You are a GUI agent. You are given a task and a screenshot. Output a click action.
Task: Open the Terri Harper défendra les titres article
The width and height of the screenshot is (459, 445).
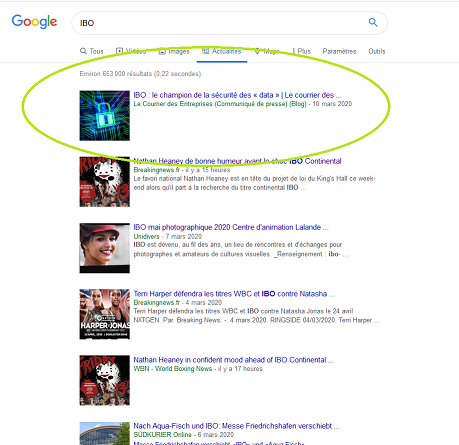point(234,294)
